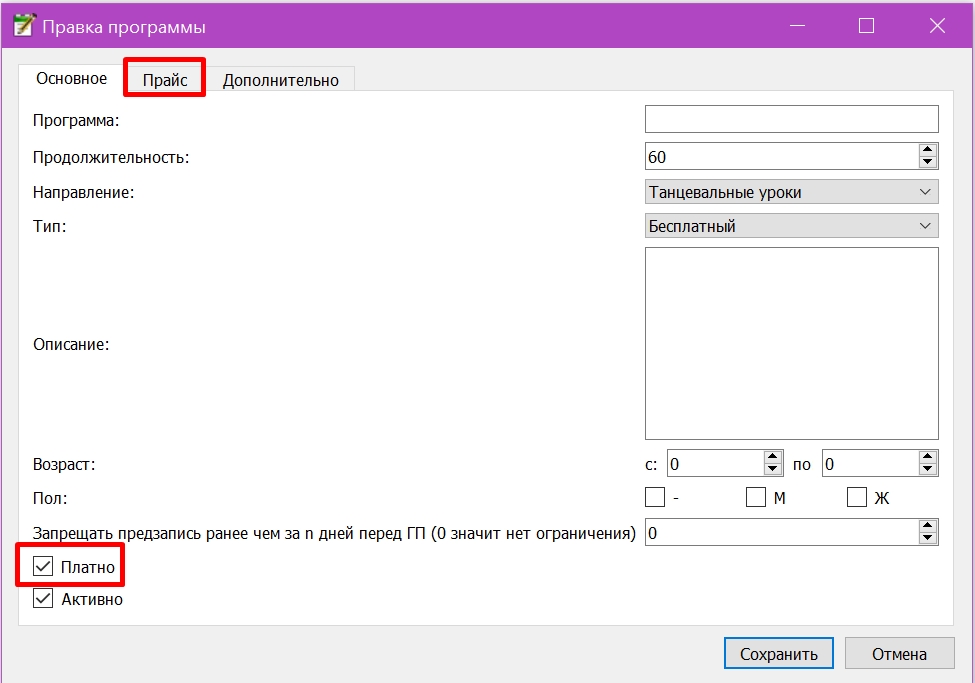Decrease Продолжительность with the down arrow
This screenshot has height=683, width=975.
(927, 162)
